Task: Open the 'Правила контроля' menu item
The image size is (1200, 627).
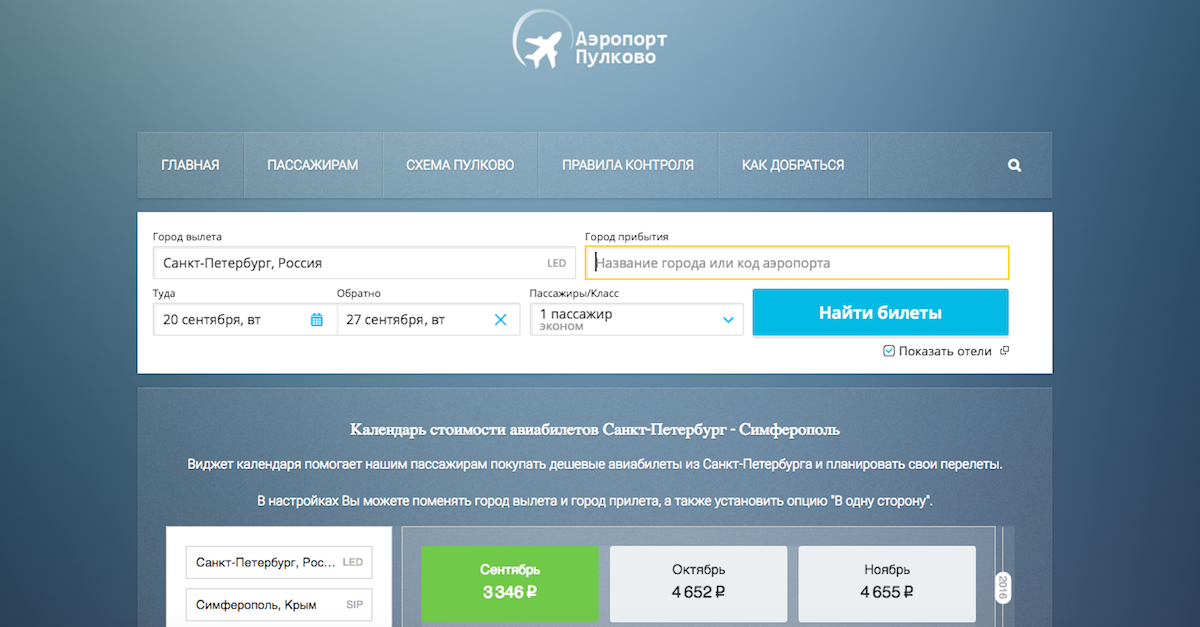Action: [x=627, y=165]
